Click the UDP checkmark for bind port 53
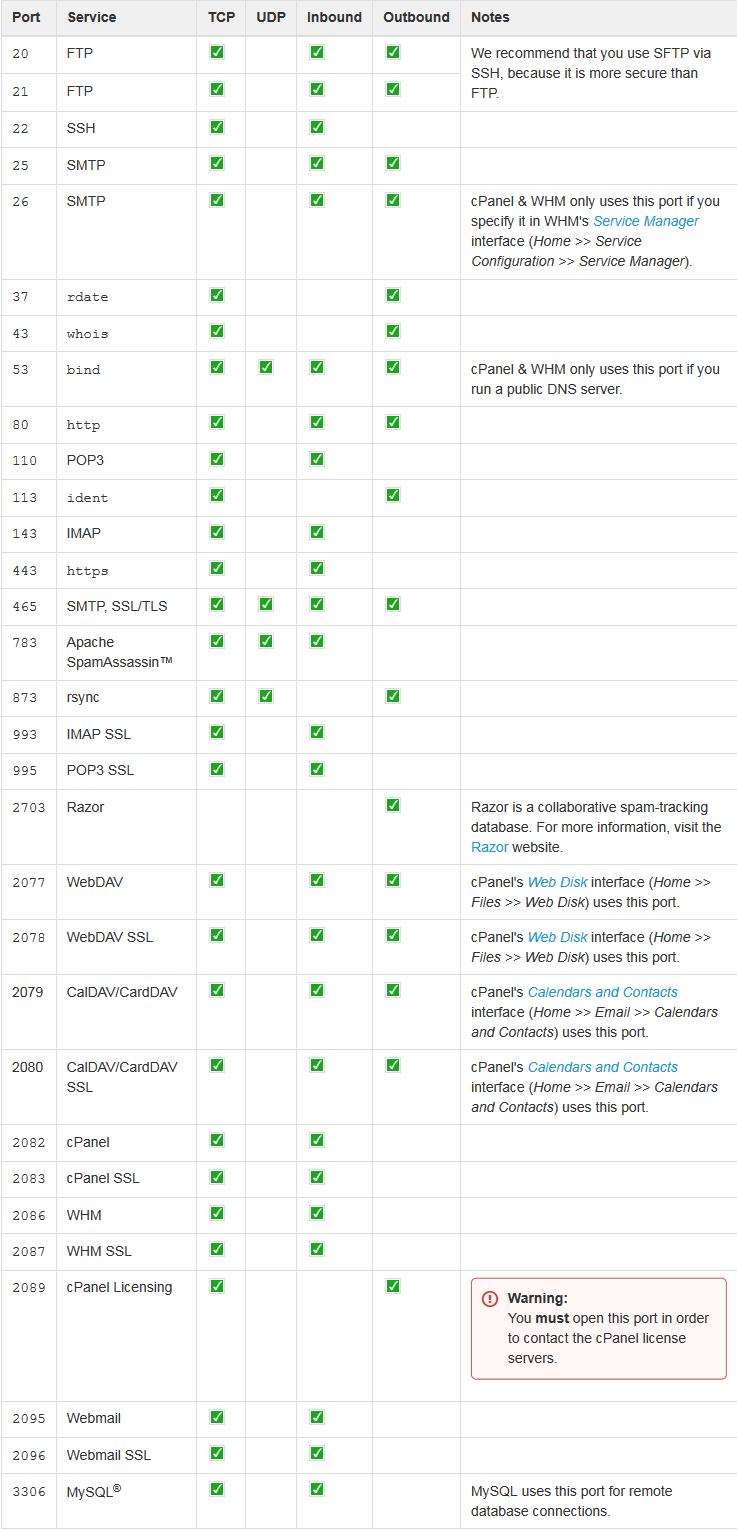 tap(265, 367)
